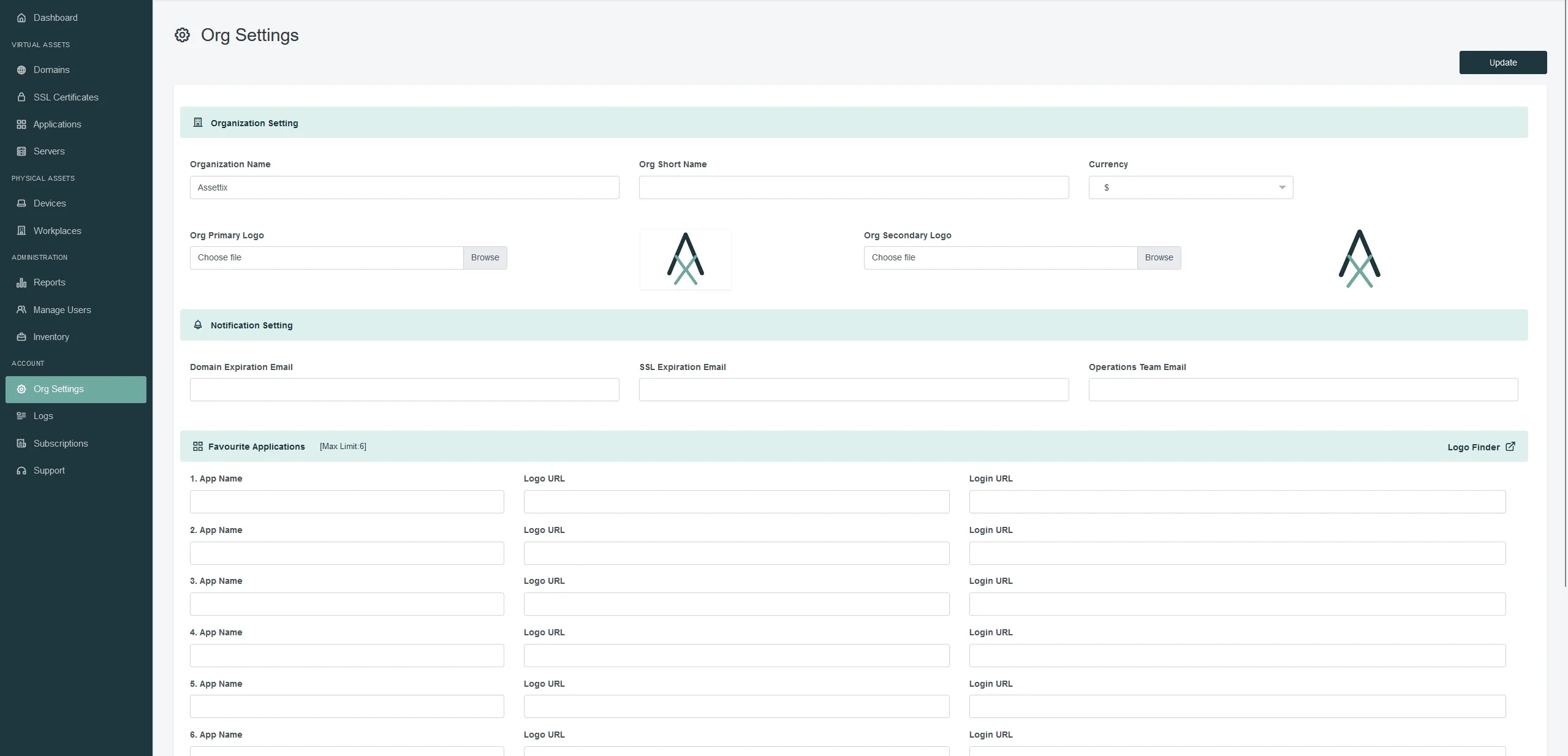Click the "6. App Name" label
The width and height of the screenshot is (1568, 756).
216,735
